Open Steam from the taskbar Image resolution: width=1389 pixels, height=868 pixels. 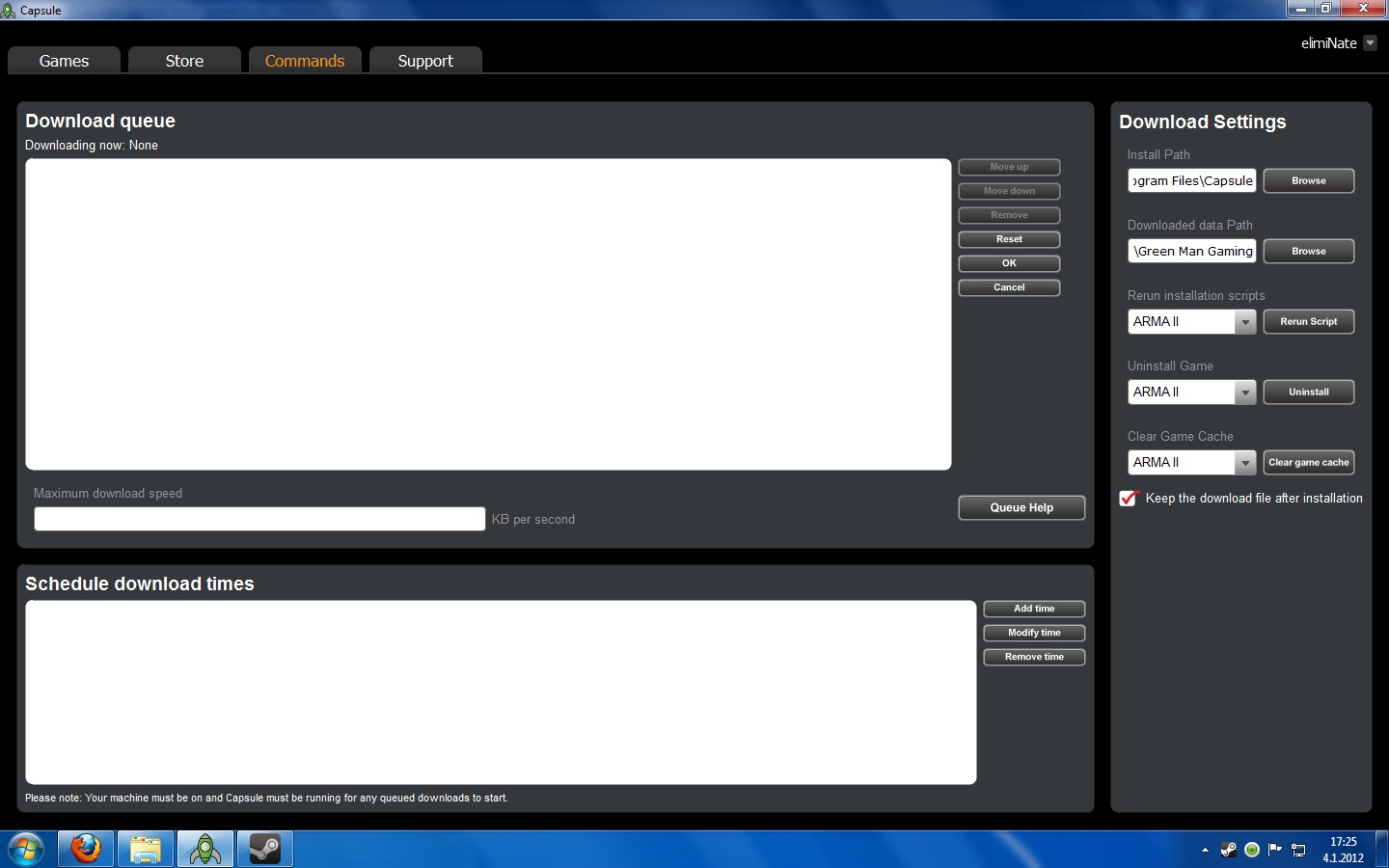(265, 849)
